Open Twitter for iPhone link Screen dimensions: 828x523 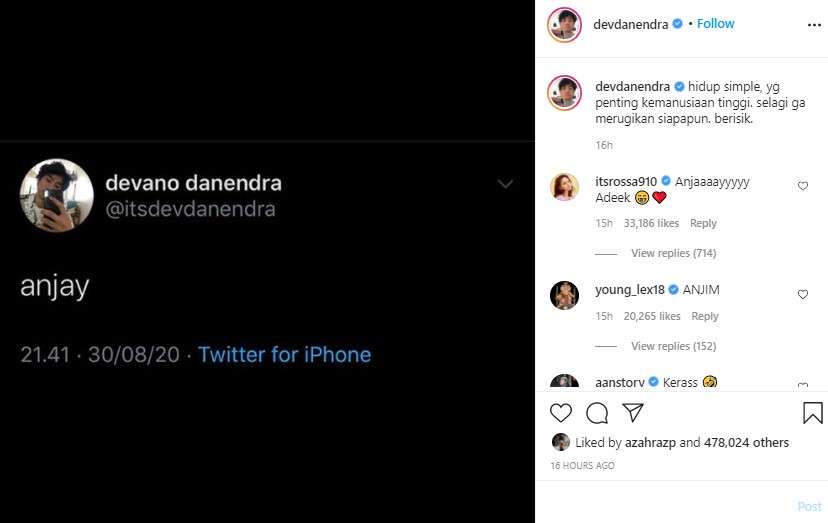tap(284, 355)
